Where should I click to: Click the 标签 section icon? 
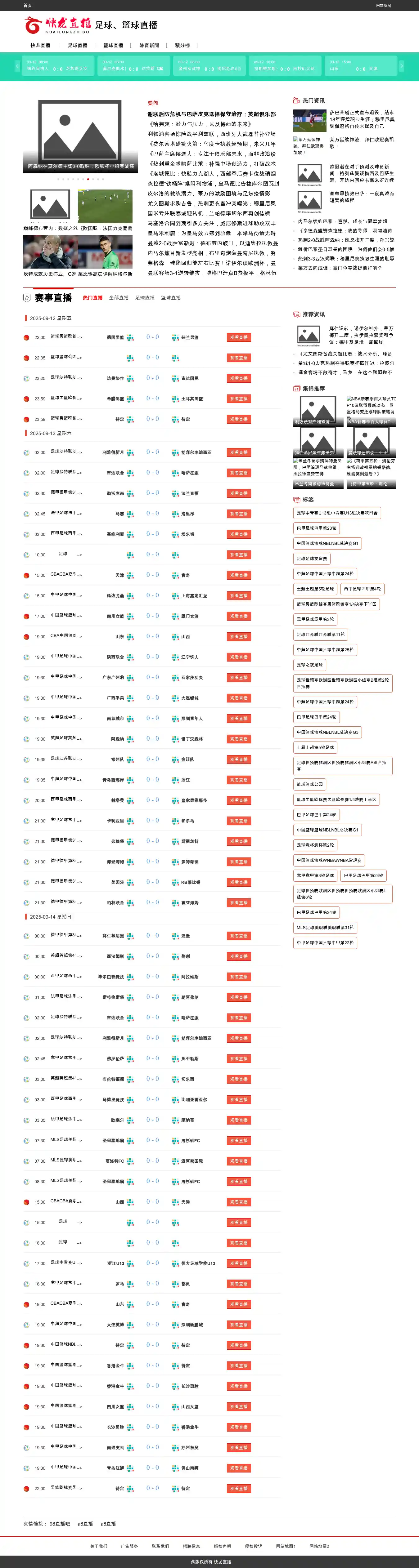(297, 500)
